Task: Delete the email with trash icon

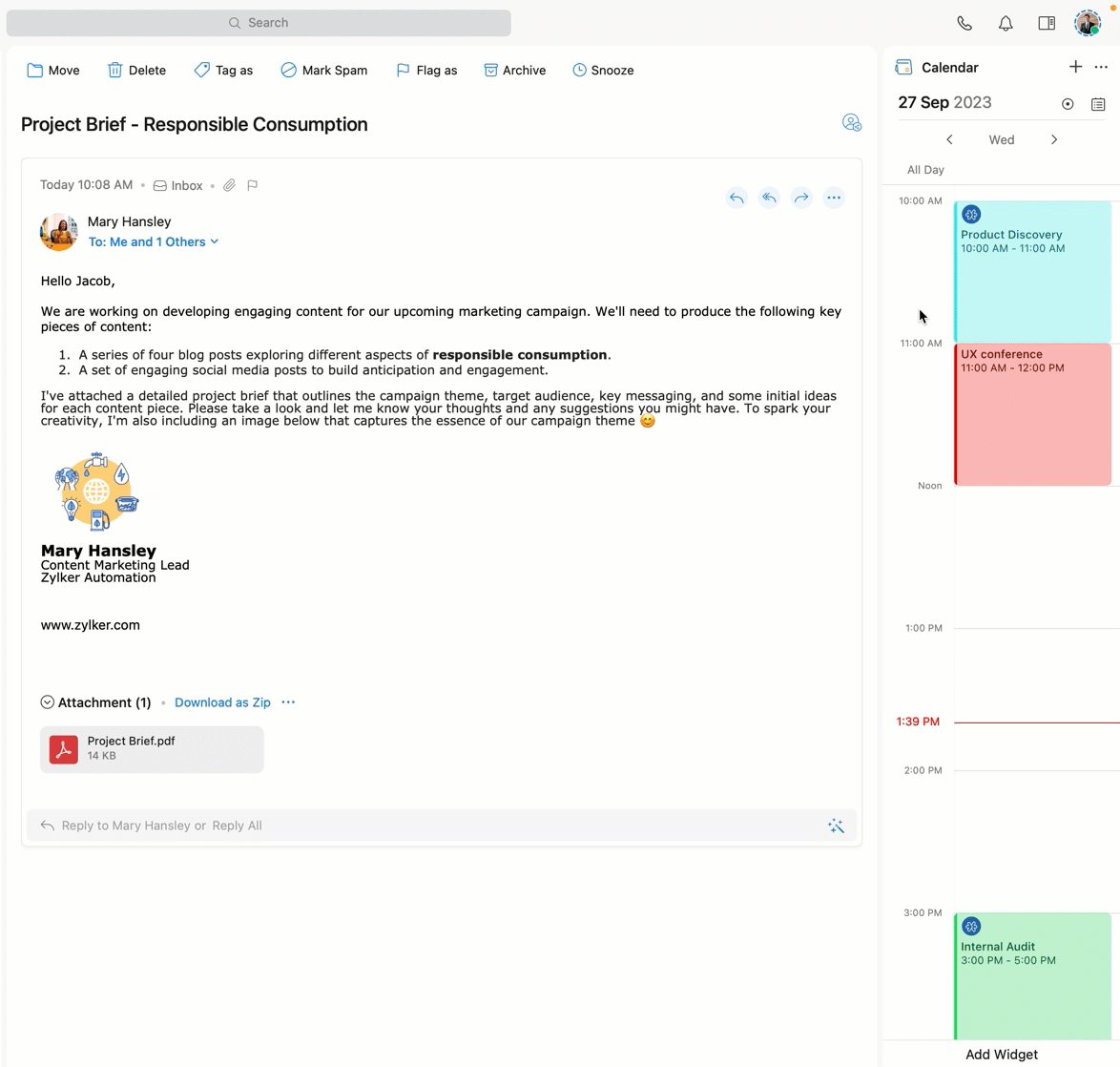Action: 114,70
